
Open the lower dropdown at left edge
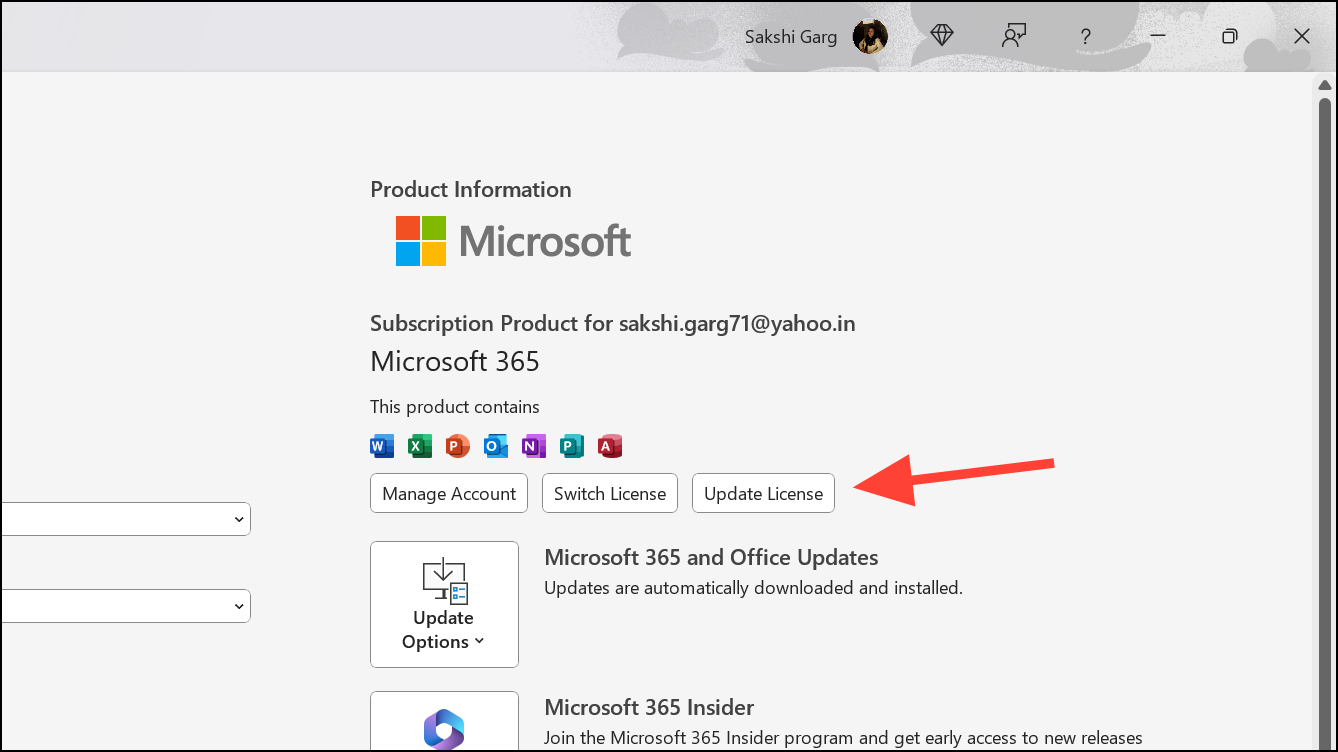[125, 606]
